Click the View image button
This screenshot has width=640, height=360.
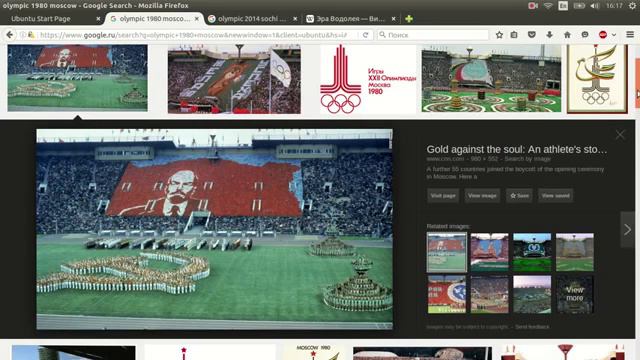point(482,196)
